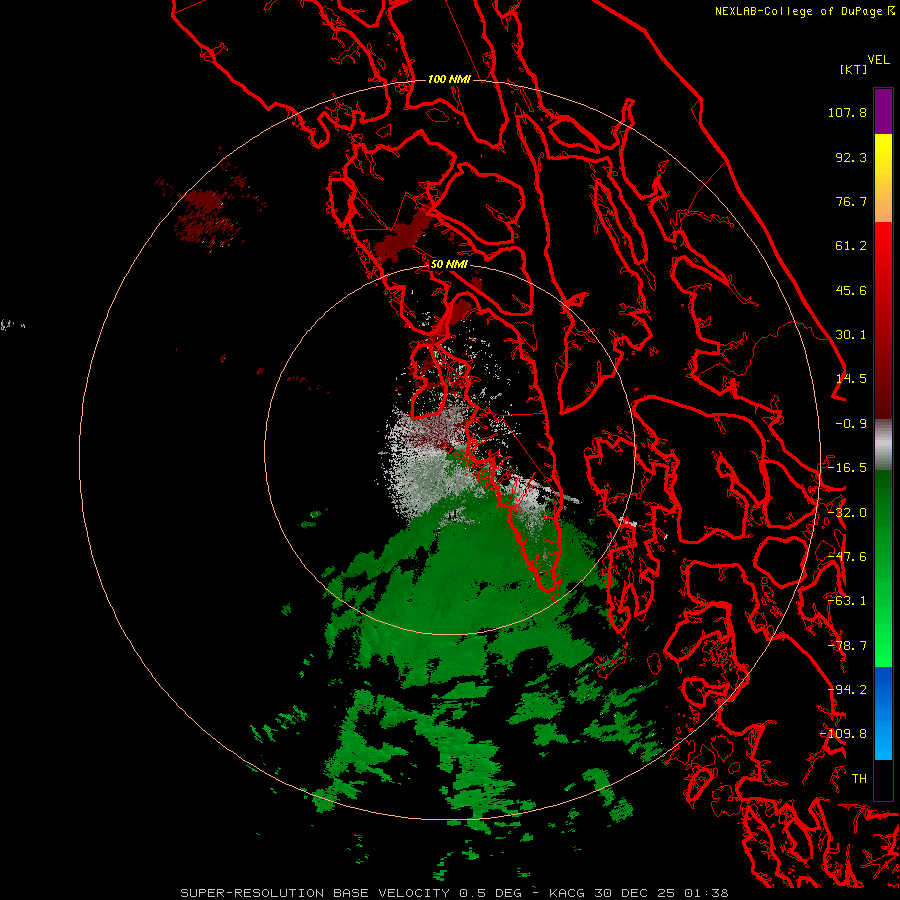900x900 pixels.
Task: Pick the purple segment of the color bar
Action: pyautogui.click(x=883, y=111)
